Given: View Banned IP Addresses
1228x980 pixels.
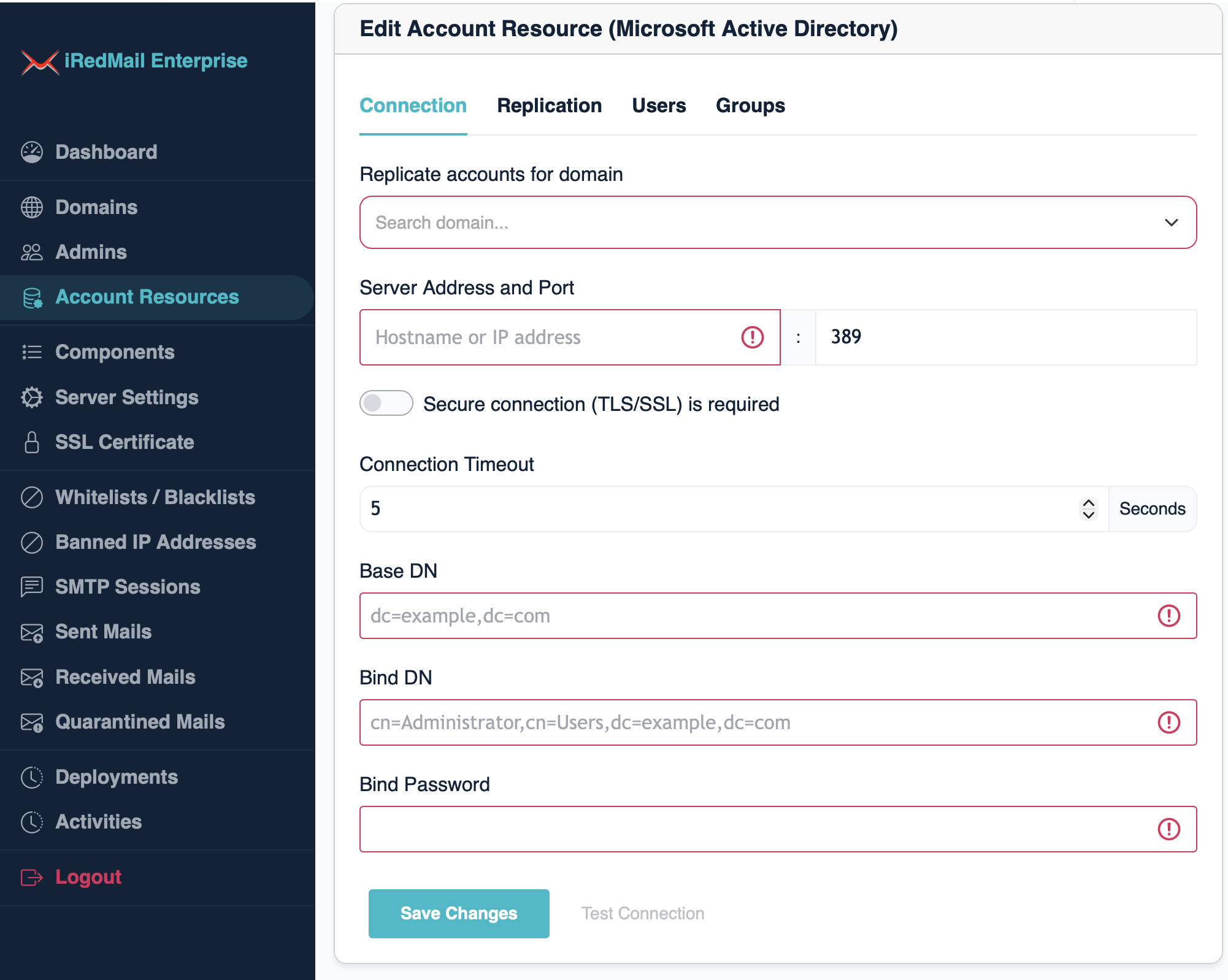Looking at the screenshot, I should [155, 542].
